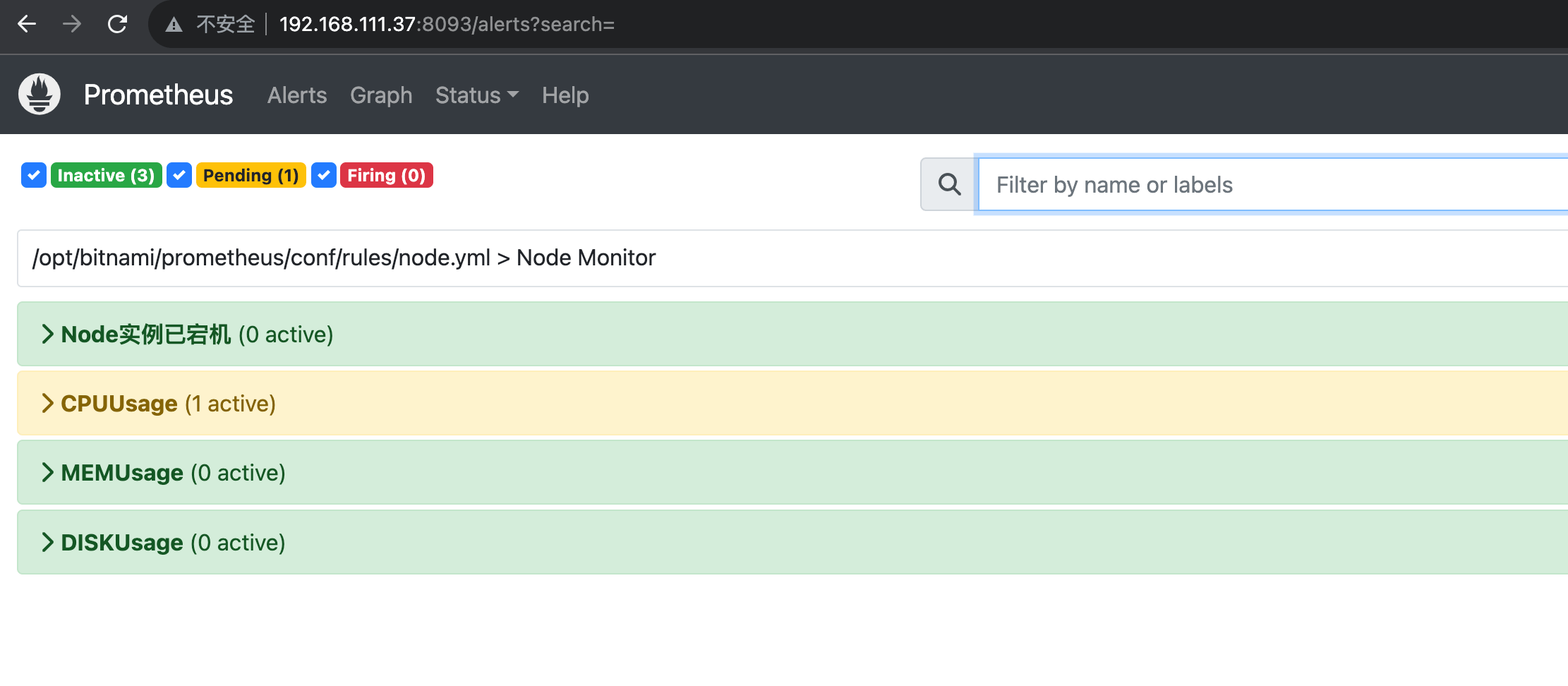The height and width of the screenshot is (686, 1568).
Task: Click the MEMUsage alert name
Action: pyautogui.click(x=122, y=473)
